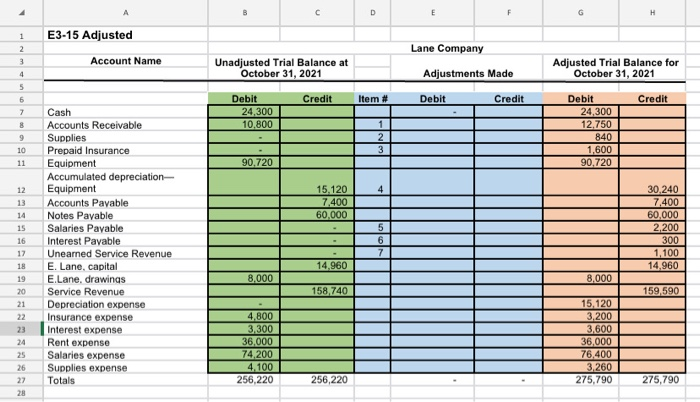Select column G header
Image resolution: width=700 pixels, height=402 pixels.
pyautogui.click(x=581, y=13)
